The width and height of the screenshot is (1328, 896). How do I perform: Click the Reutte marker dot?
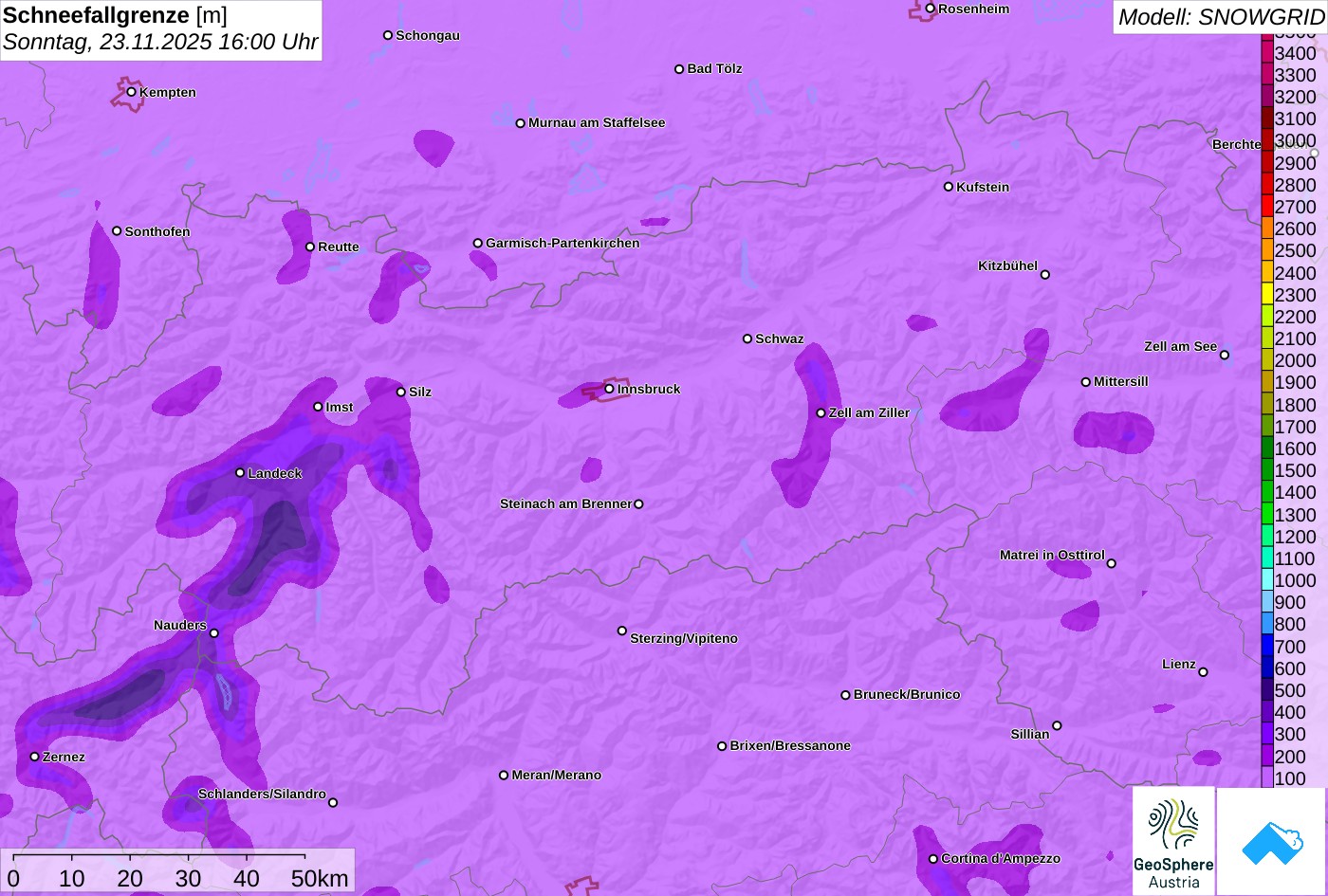pyautogui.click(x=309, y=247)
